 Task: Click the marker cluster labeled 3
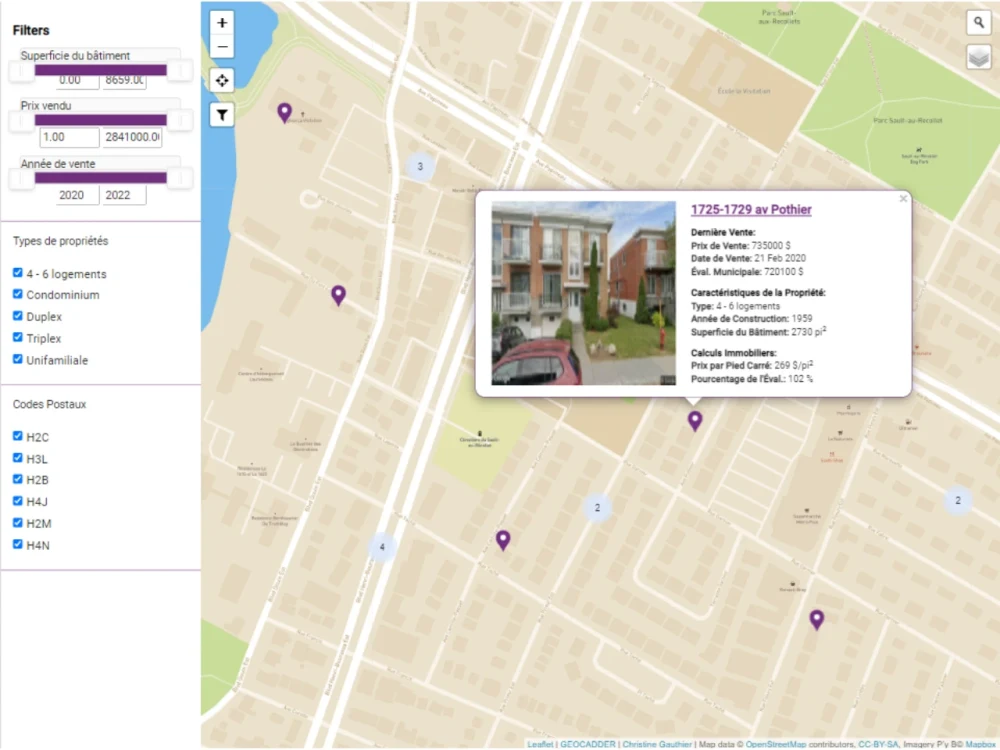pos(421,165)
